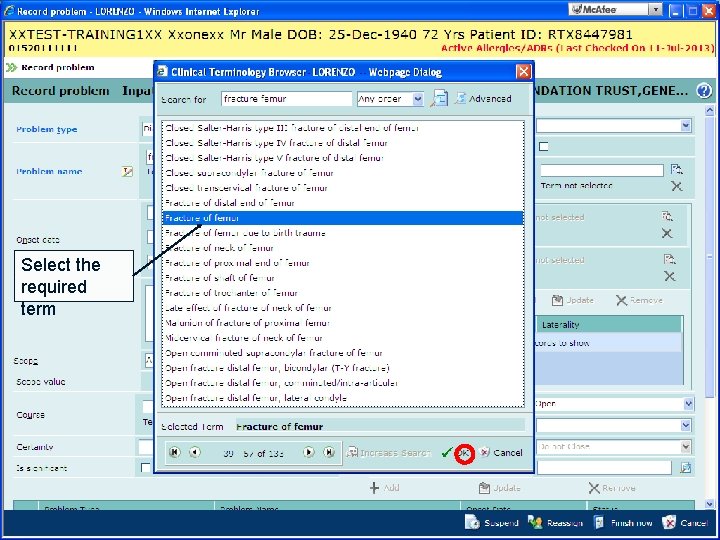Click the Record problem breadcrumb

tap(58, 68)
